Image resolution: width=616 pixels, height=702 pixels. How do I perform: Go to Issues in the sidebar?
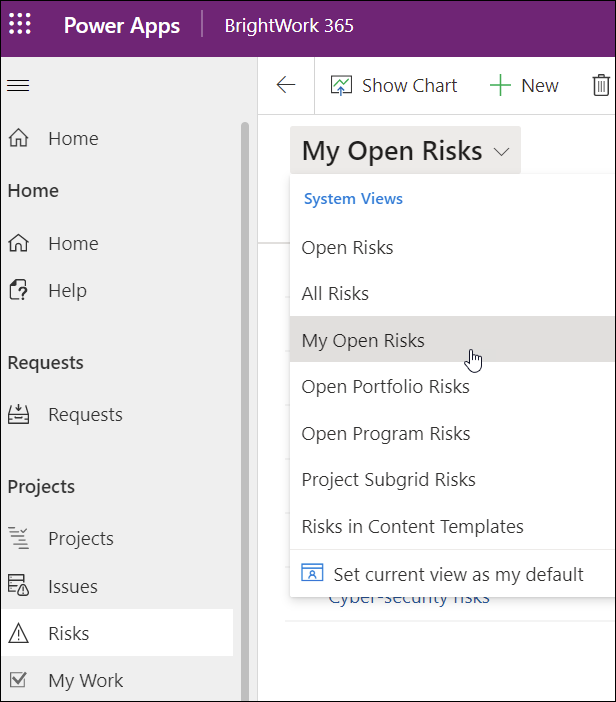[71, 586]
